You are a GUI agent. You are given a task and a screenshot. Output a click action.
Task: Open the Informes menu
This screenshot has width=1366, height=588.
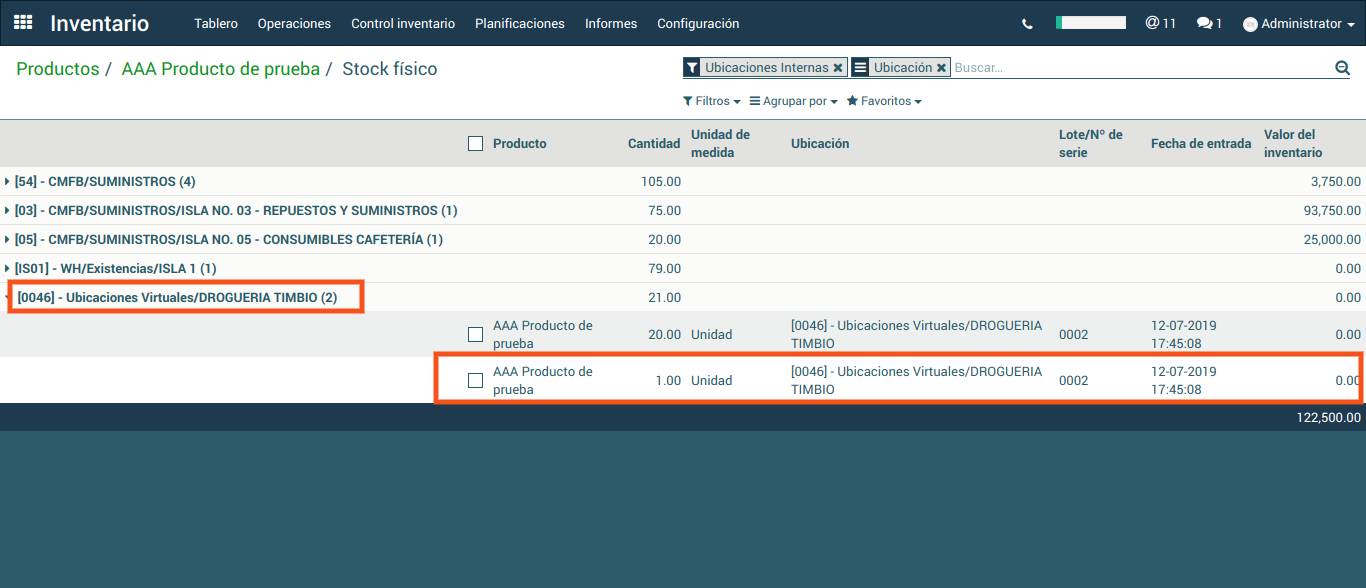pos(610,23)
